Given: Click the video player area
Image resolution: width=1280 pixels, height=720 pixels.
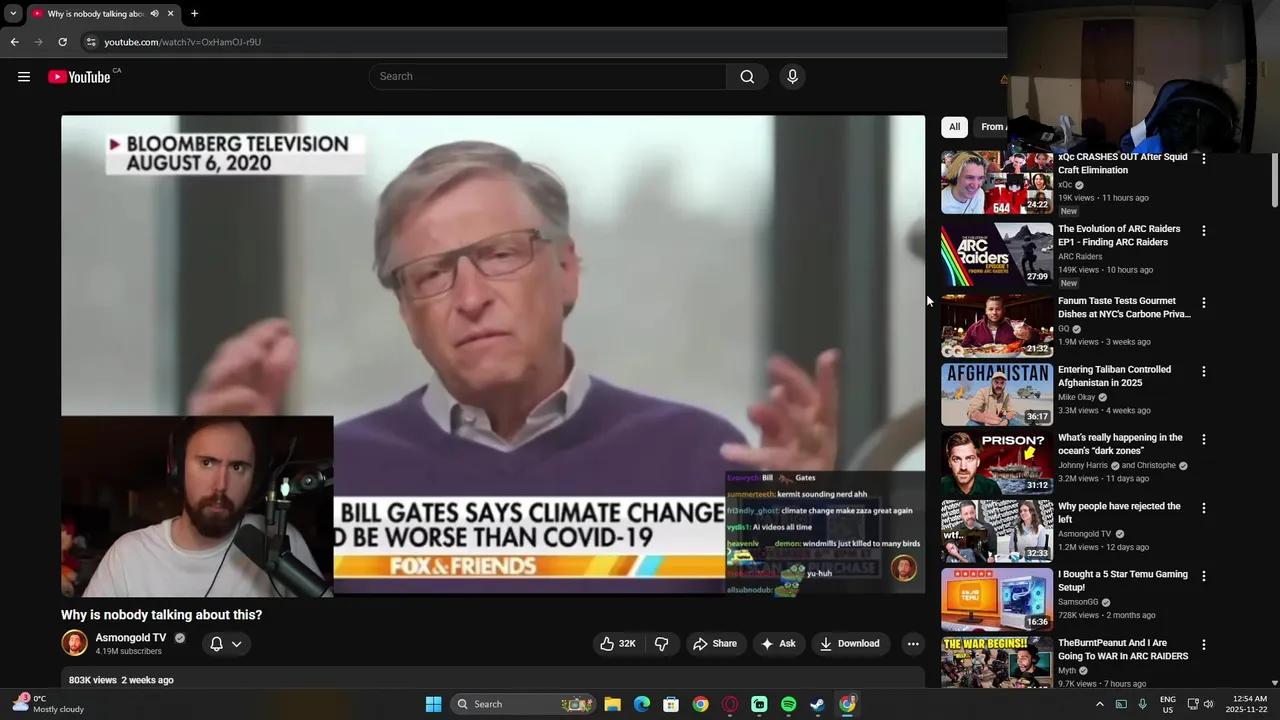Looking at the screenshot, I should coord(493,356).
